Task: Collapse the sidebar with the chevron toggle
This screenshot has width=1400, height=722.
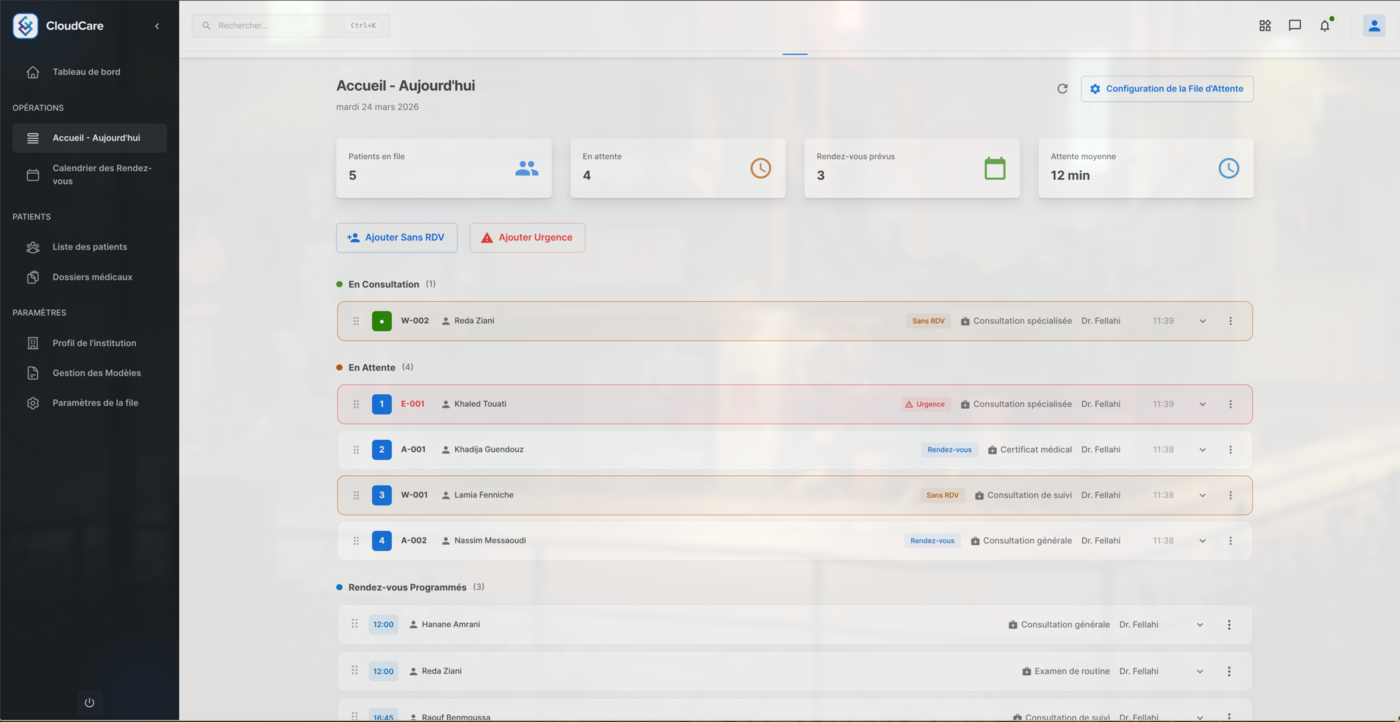Action: click(156, 27)
